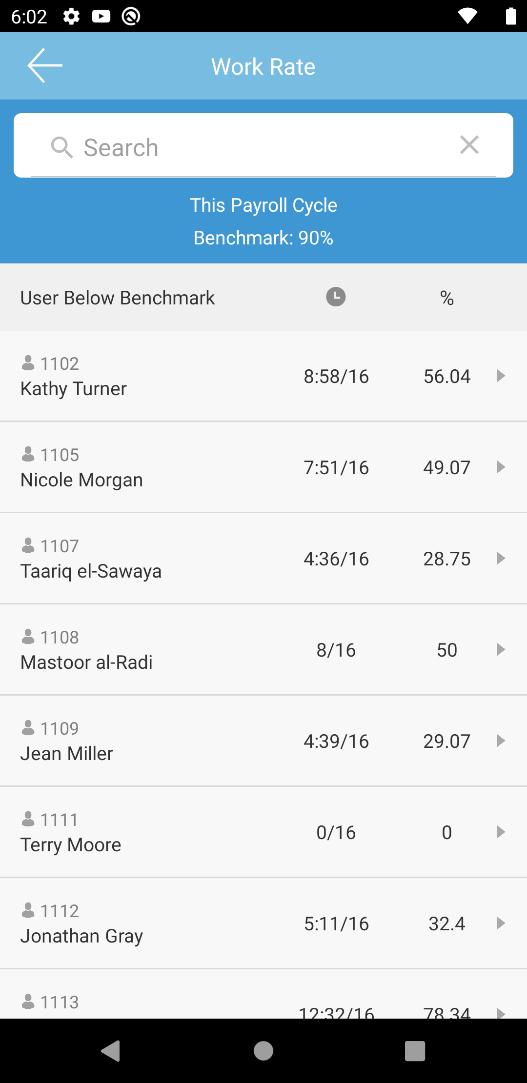The image size is (527, 1083).
Task: Tap the percent column header
Action: (x=447, y=298)
